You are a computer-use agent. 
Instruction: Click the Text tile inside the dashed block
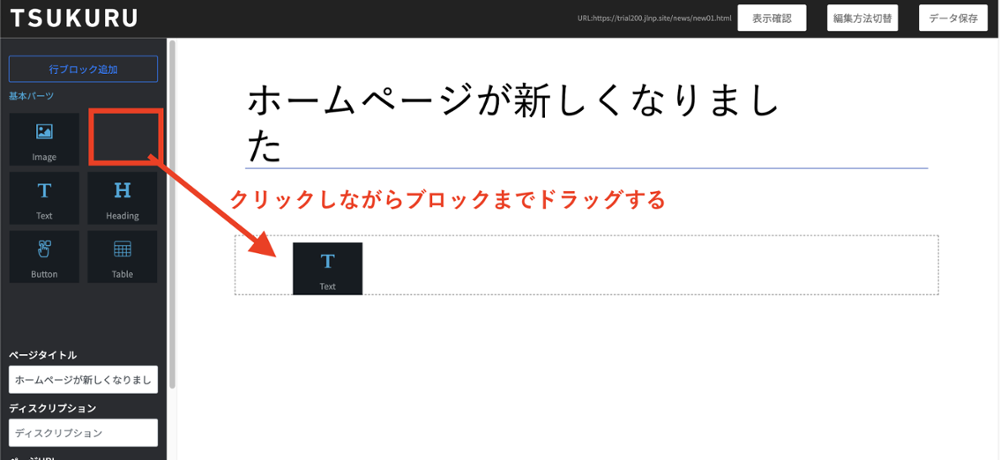tap(327, 268)
